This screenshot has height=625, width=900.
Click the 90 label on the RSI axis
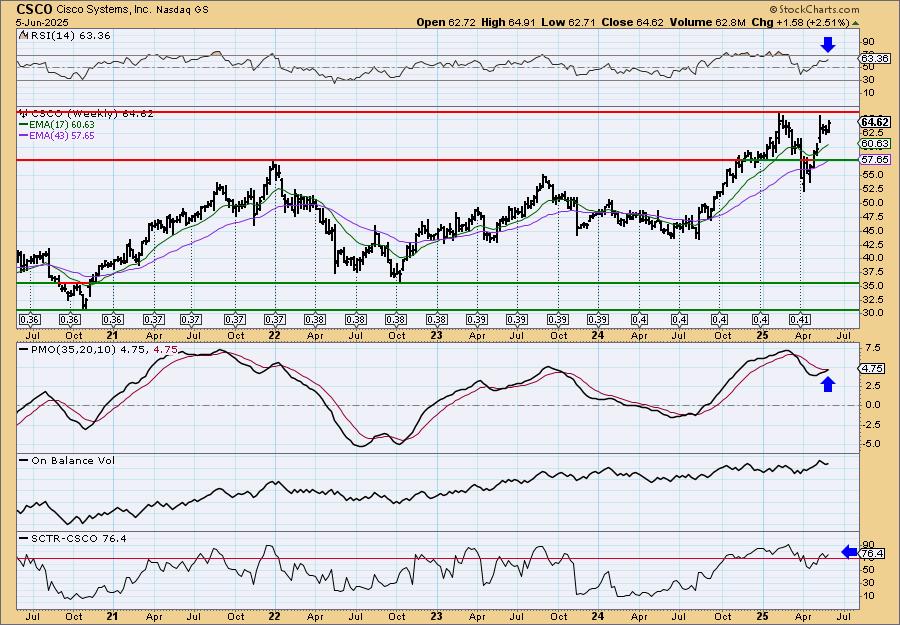pos(868,42)
